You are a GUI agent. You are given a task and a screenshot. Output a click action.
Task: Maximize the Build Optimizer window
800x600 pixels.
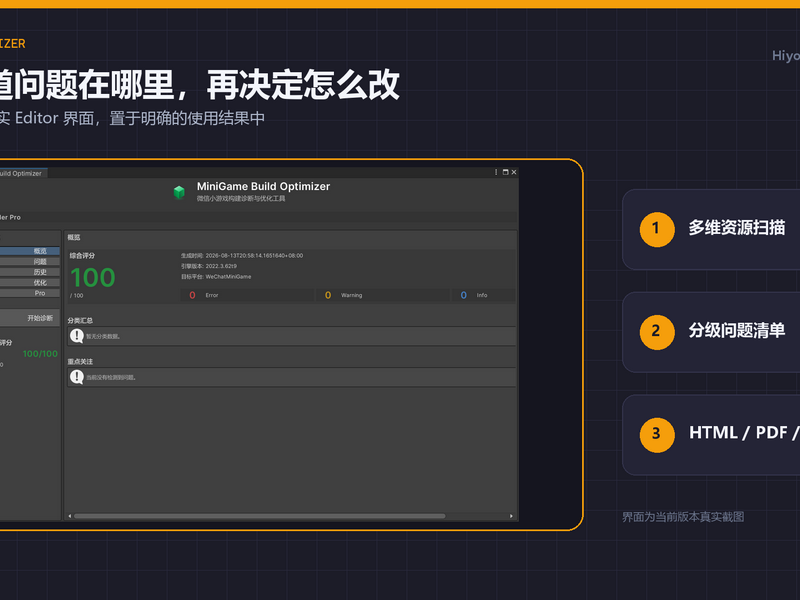click(506, 172)
